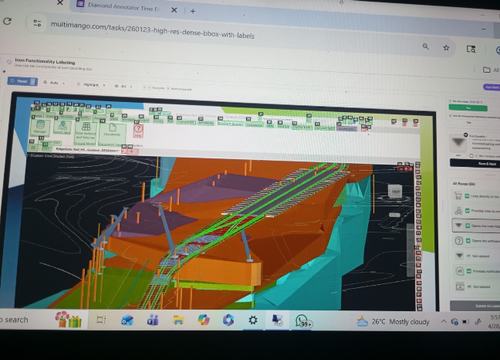
Task: Open the 26°C Mostly cloudy weather widget
Action: 393,322
